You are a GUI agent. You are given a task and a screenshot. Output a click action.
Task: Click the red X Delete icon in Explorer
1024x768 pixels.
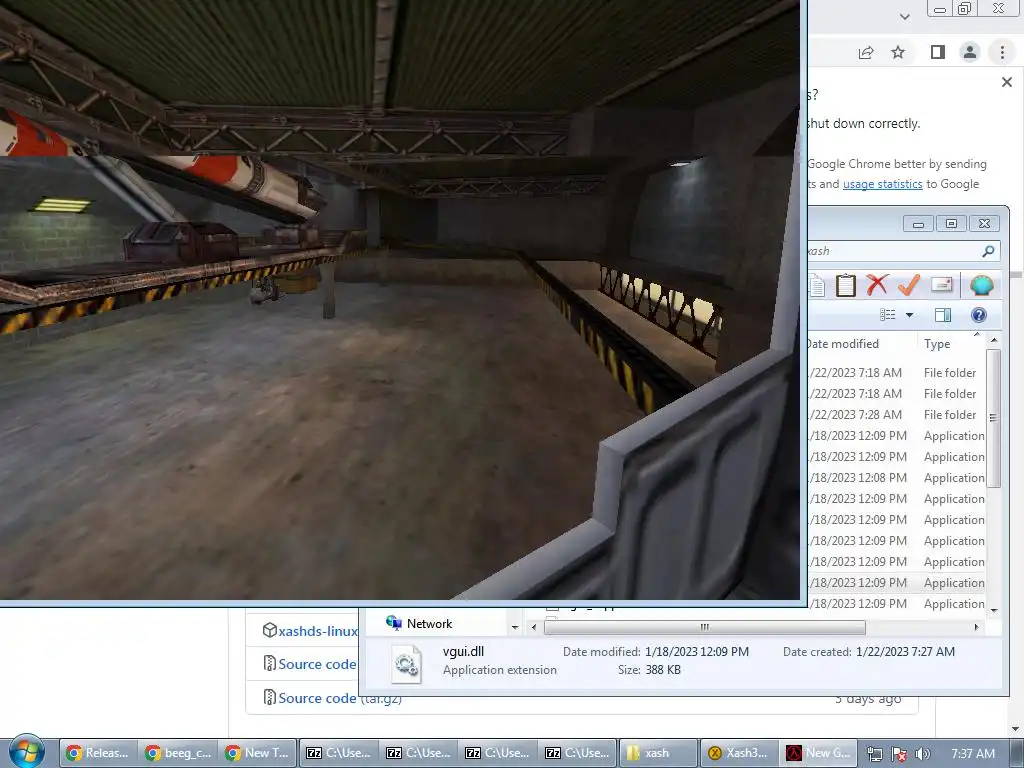(877, 285)
